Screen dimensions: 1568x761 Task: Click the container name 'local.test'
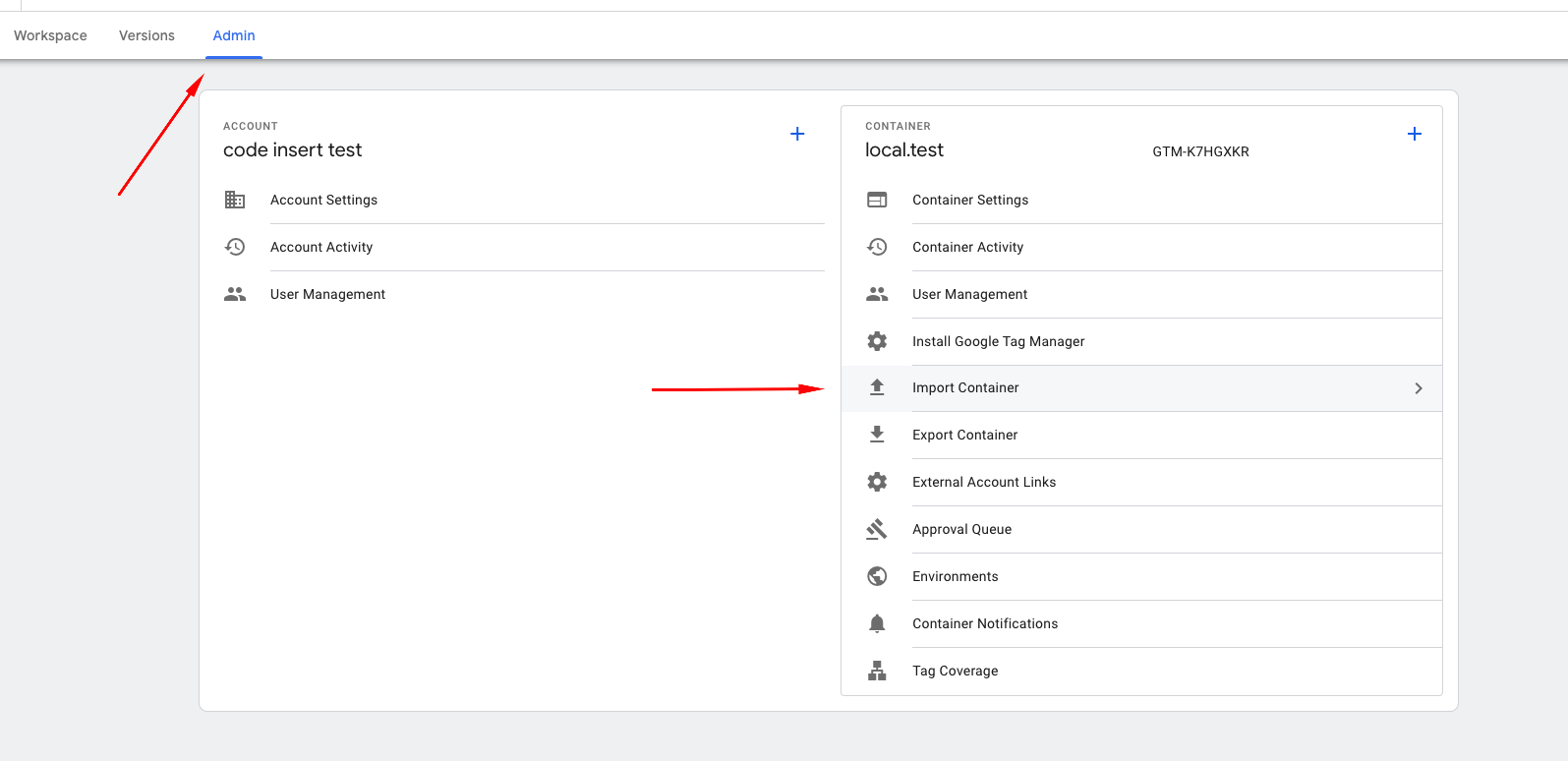click(903, 149)
